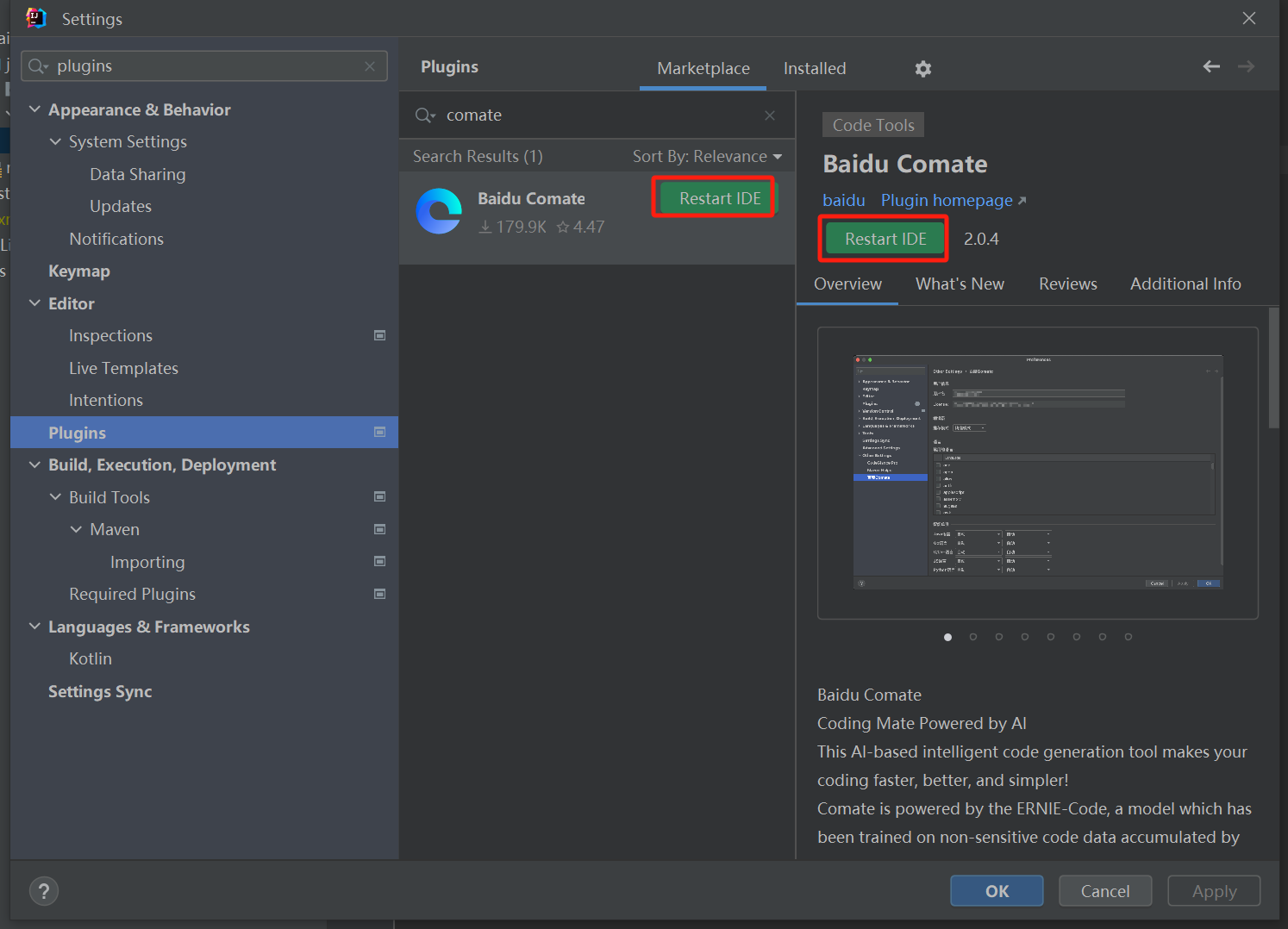Image resolution: width=1288 pixels, height=929 pixels.
Task: Switch to the Marketplace tab
Action: (x=703, y=68)
